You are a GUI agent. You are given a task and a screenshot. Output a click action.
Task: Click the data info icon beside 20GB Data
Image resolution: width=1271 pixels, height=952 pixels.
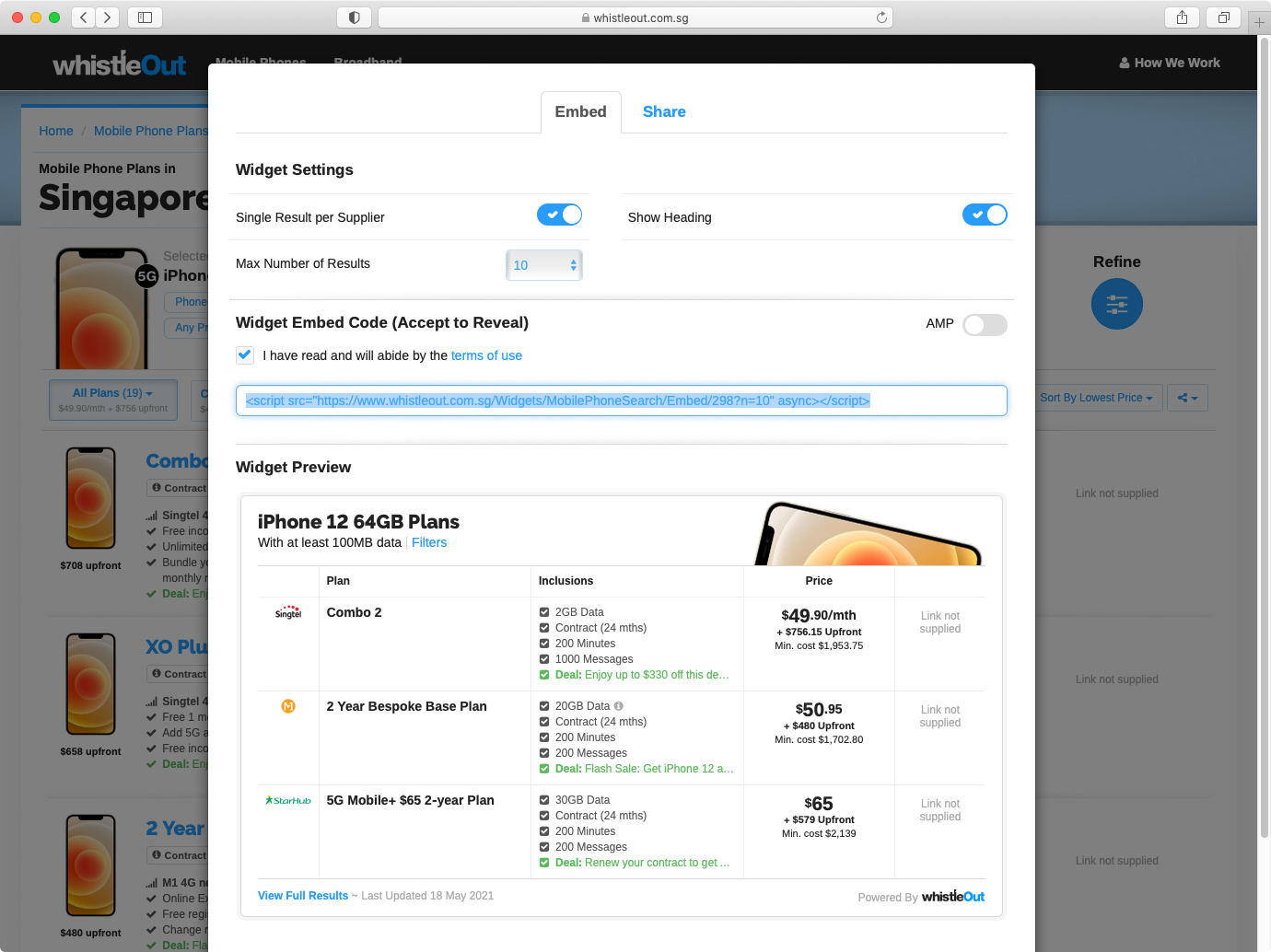(x=619, y=706)
